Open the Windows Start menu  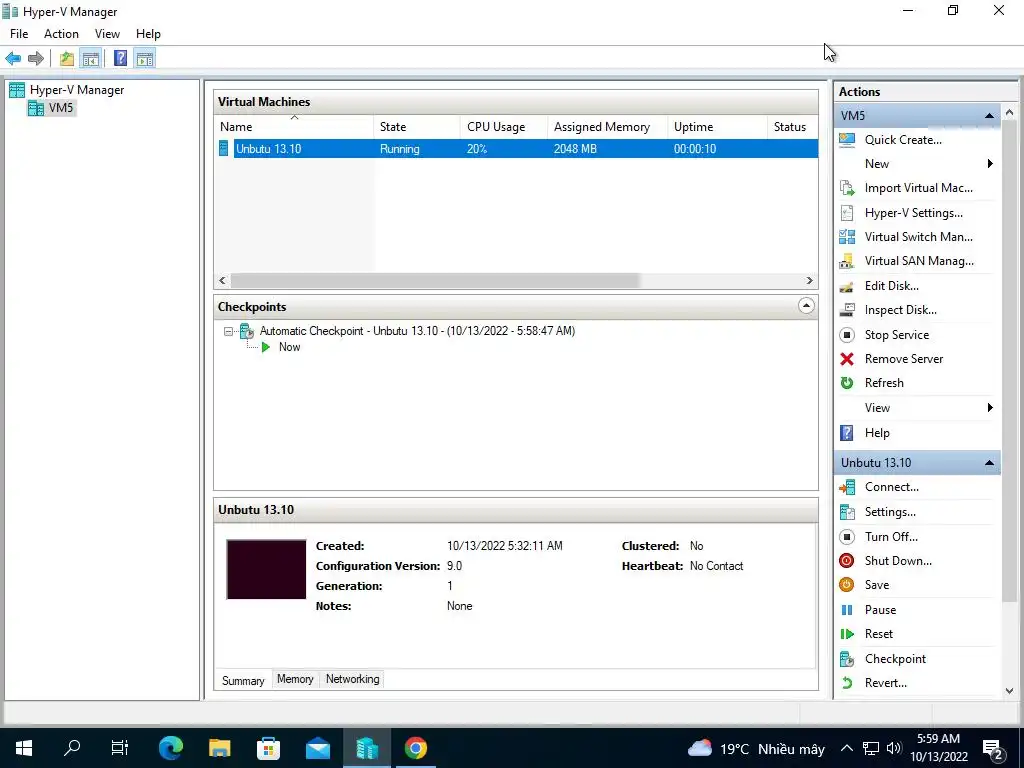tap(24, 748)
